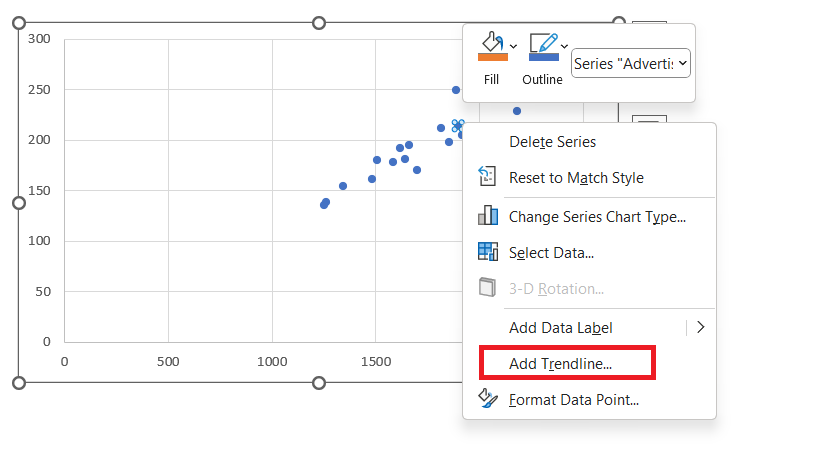
Task: Expand the Fill color dropdown arrow
Action: click(x=513, y=46)
